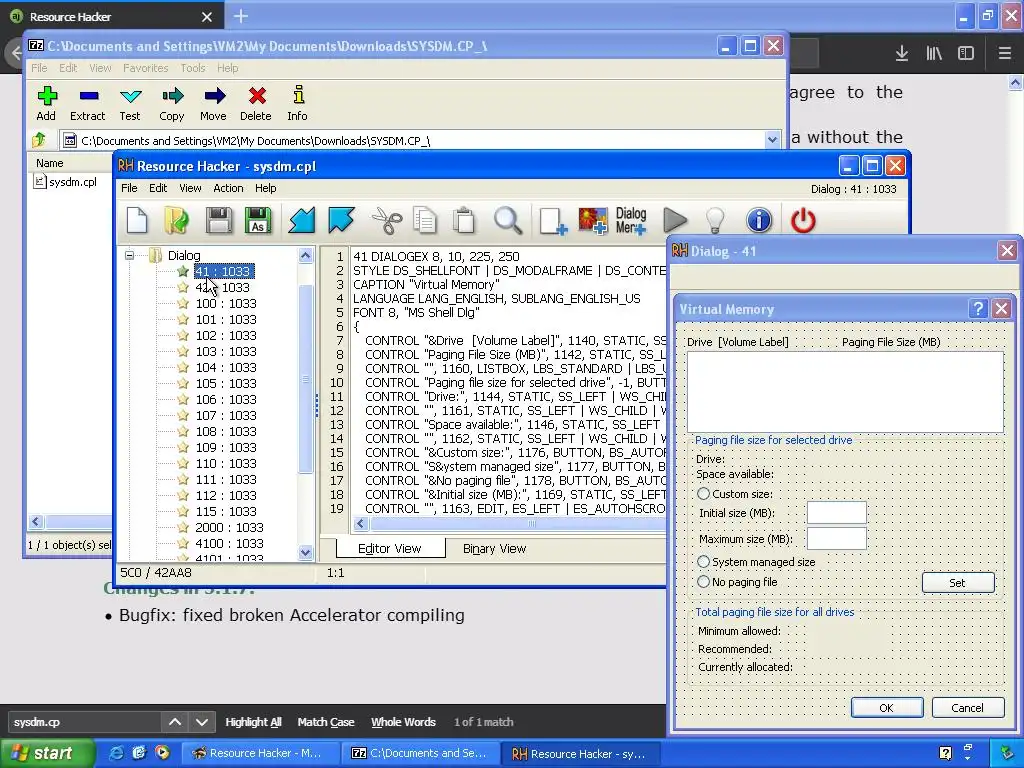
Task: Click Highlight All in the find bar
Action: pos(253,722)
